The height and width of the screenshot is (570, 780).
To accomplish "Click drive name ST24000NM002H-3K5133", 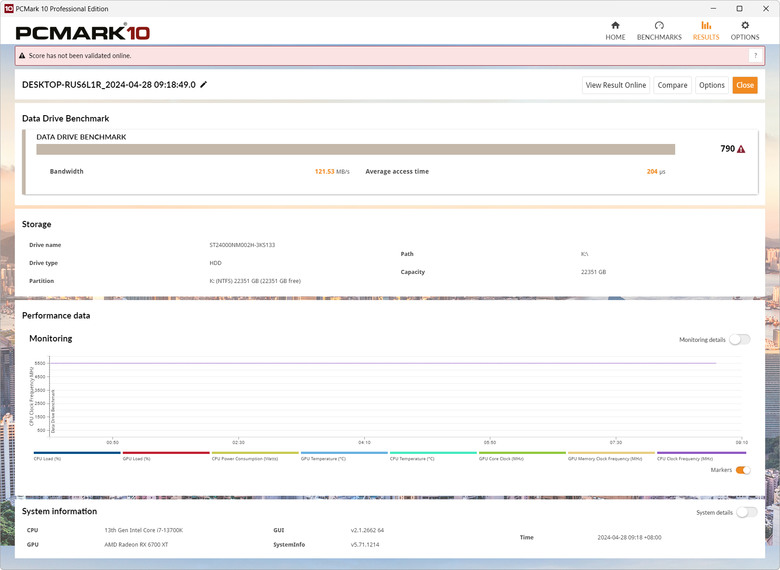I will pos(242,245).
